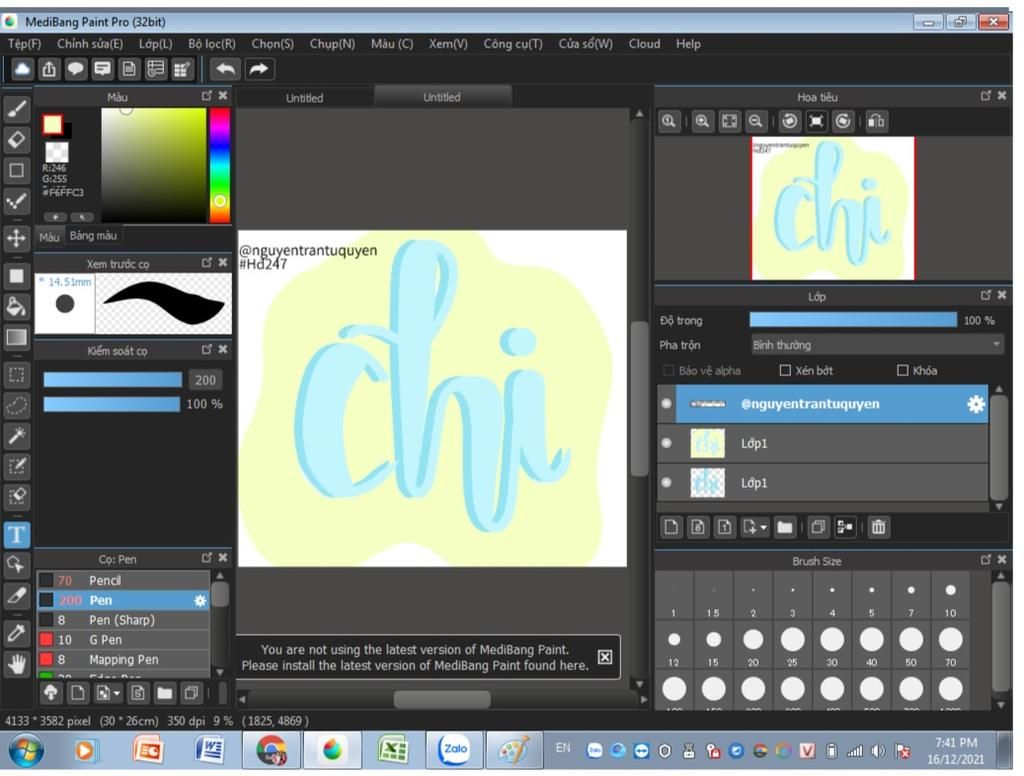Image resolution: width=1024 pixels, height=776 pixels.
Task: Select the Pen (Sharp) brush
Action: 123,621
